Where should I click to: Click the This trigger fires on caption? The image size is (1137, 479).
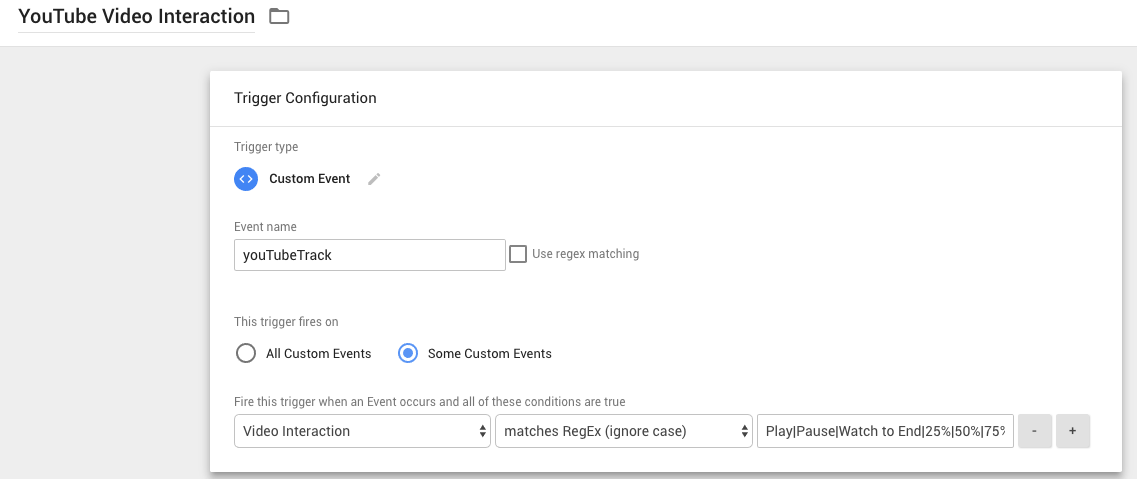point(286,322)
